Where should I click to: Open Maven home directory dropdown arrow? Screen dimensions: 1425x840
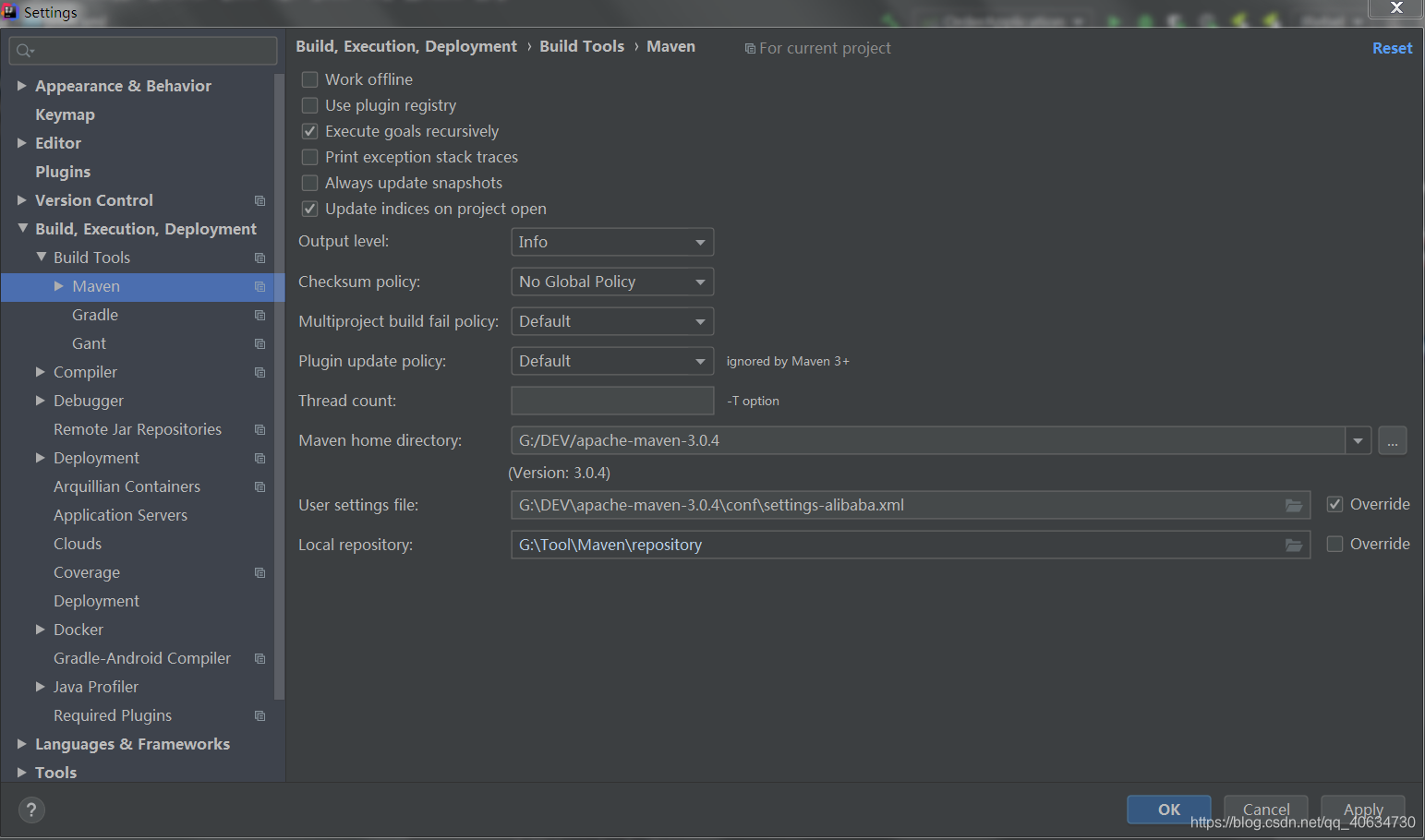point(1358,440)
